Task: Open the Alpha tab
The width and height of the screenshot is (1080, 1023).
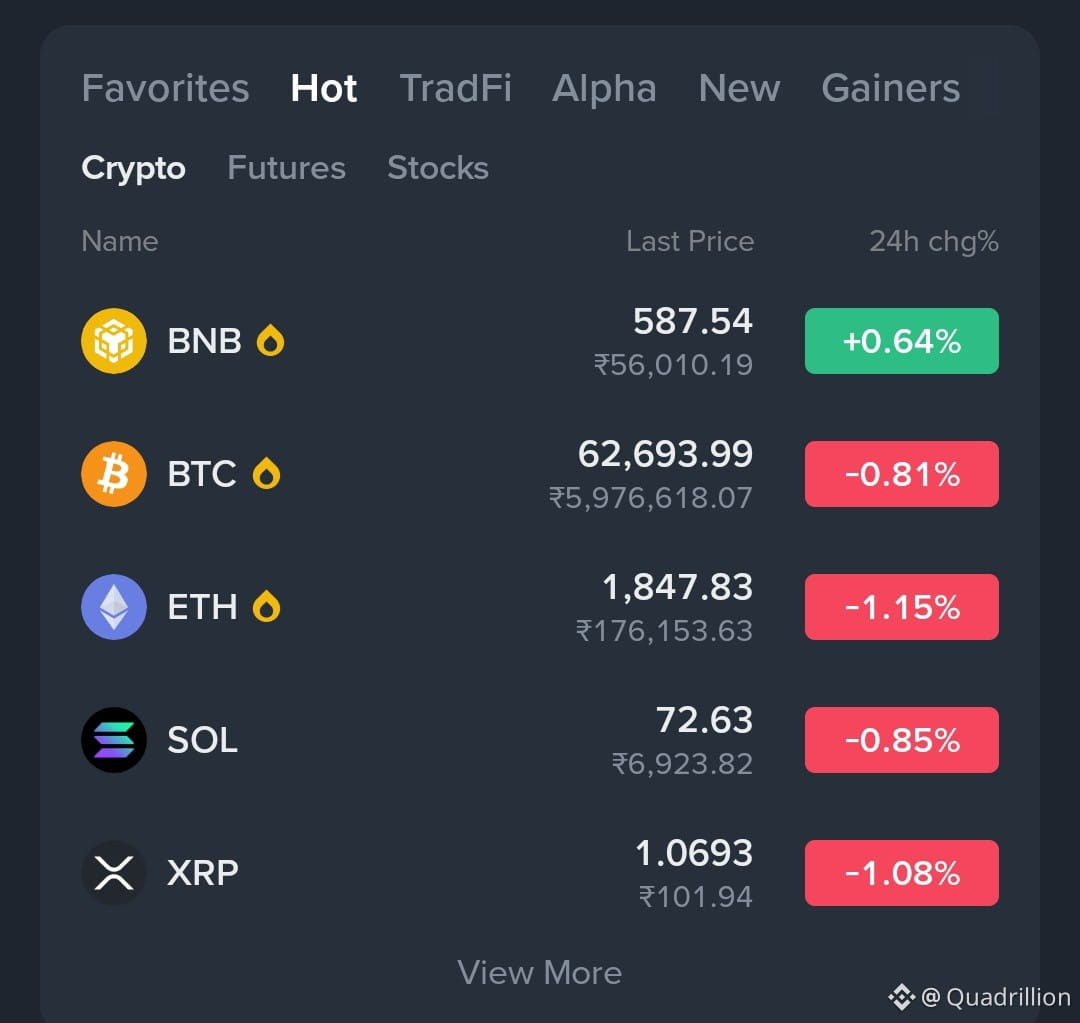Action: [604, 89]
